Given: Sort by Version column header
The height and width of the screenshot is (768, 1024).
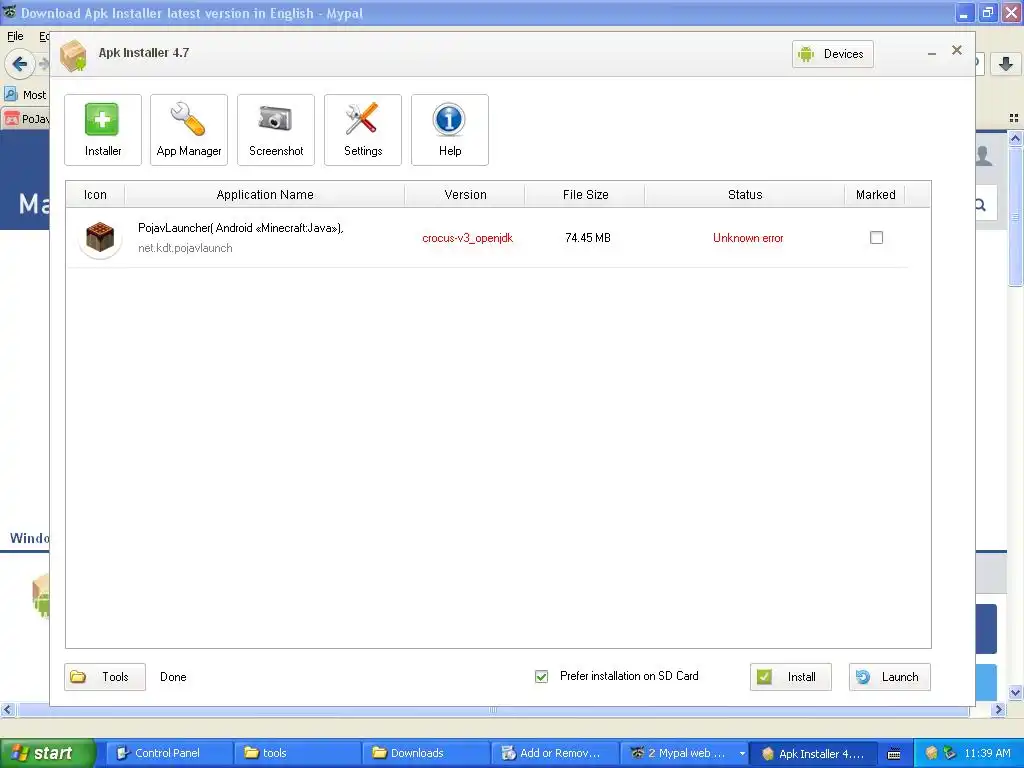Looking at the screenshot, I should tap(465, 195).
